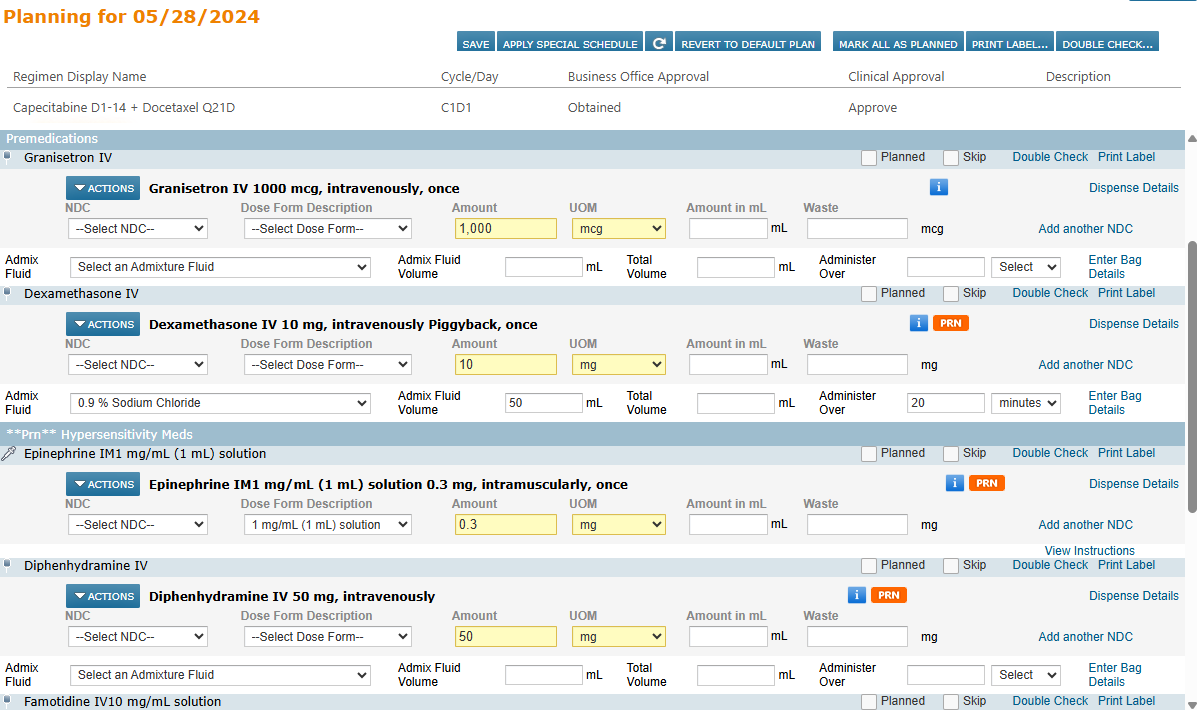The image size is (1197, 710).
Task: Check the Planned checkbox for Granisetron IV
Action: point(868,157)
